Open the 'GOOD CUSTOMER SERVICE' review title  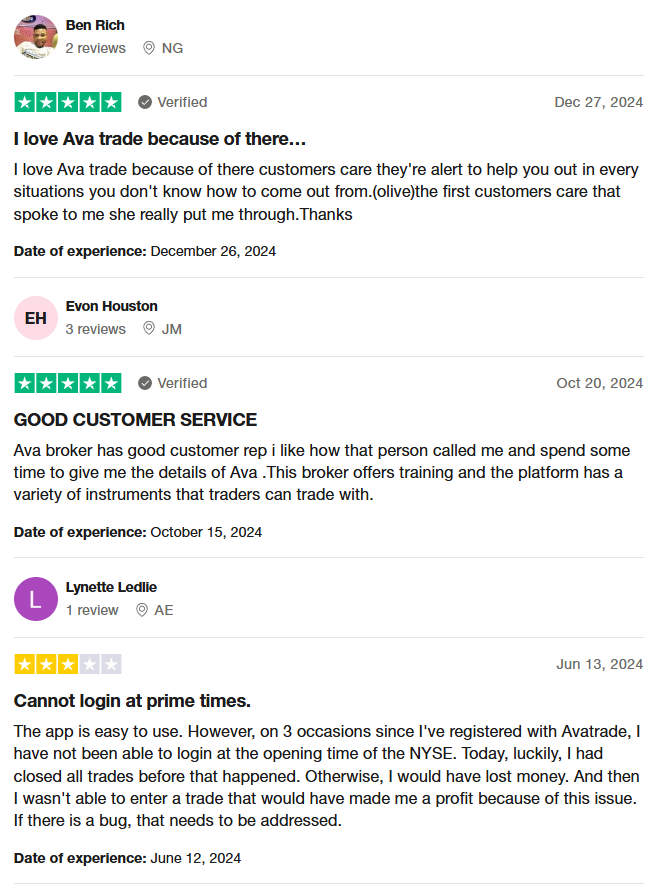point(136,420)
